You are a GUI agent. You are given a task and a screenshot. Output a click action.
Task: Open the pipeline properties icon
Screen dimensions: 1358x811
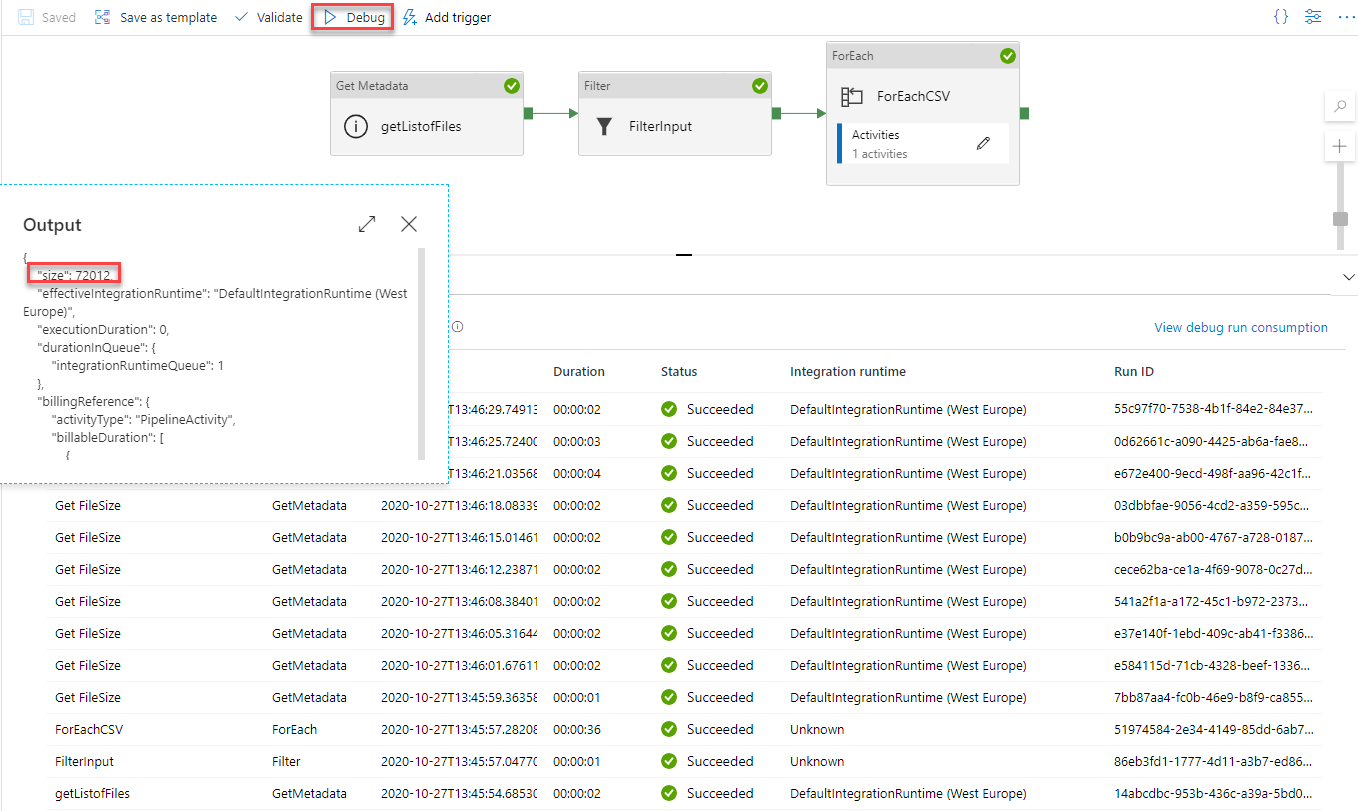point(1313,17)
